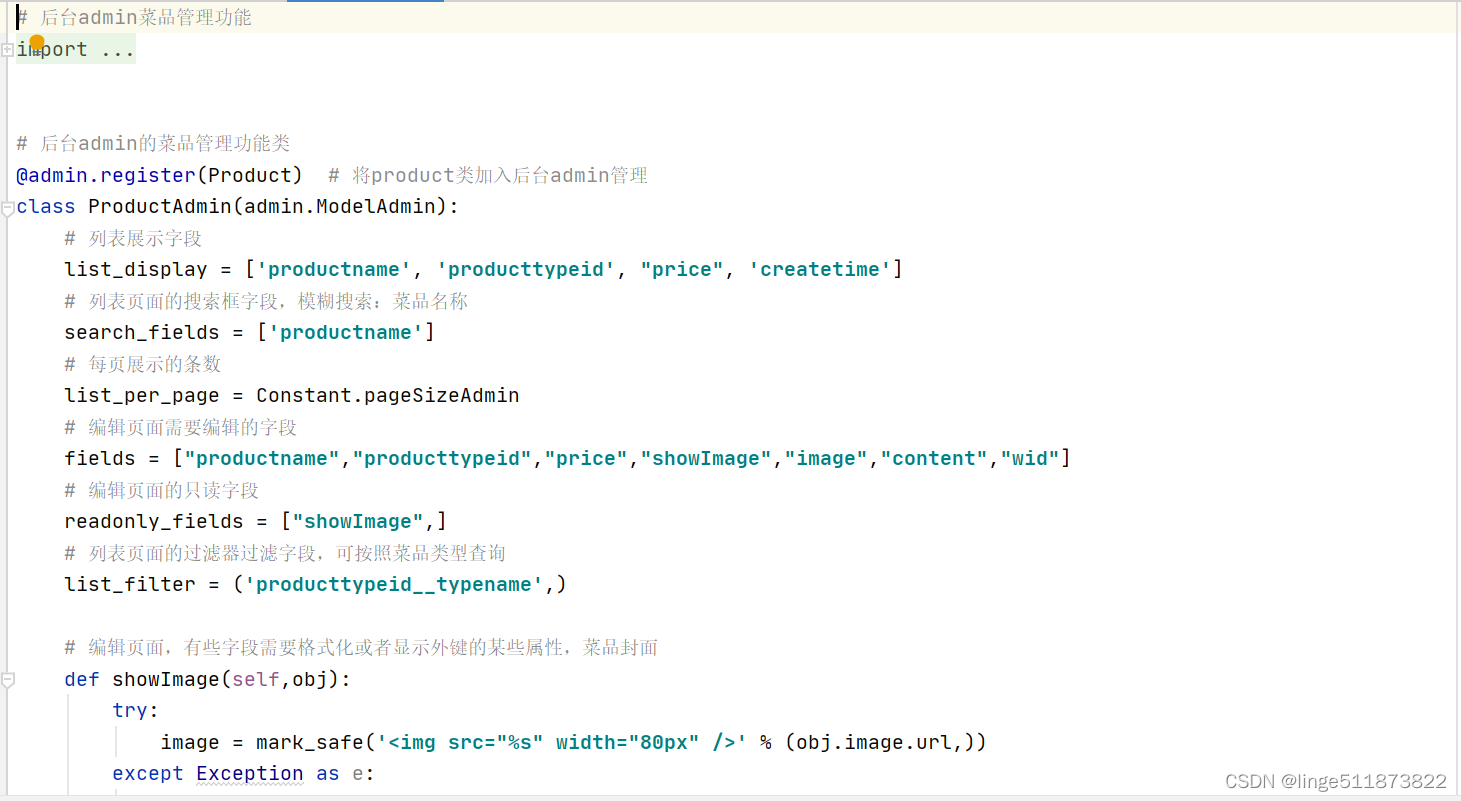
Task: Click the 'readonly_fields' variable
Action: 154,521
